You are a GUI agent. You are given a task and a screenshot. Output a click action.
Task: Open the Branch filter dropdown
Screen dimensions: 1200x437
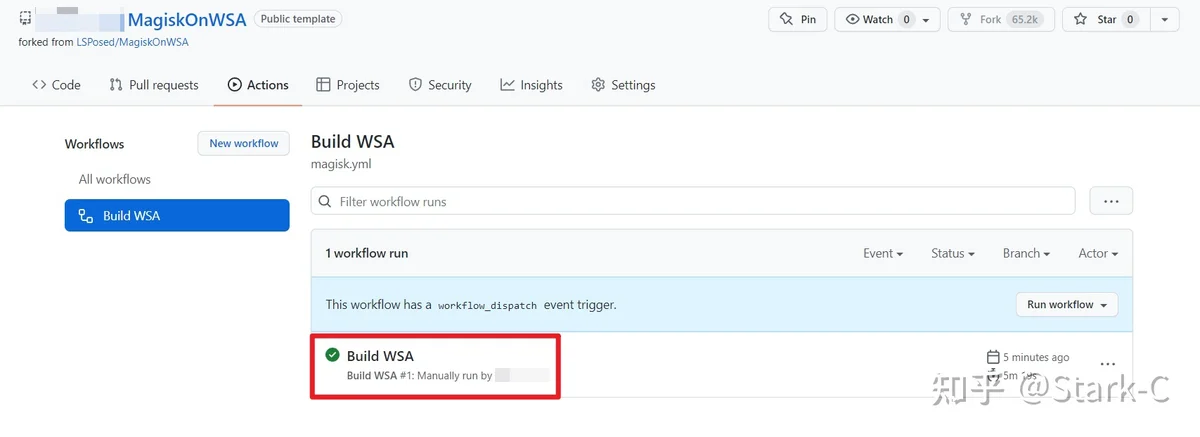[1026, 253]
